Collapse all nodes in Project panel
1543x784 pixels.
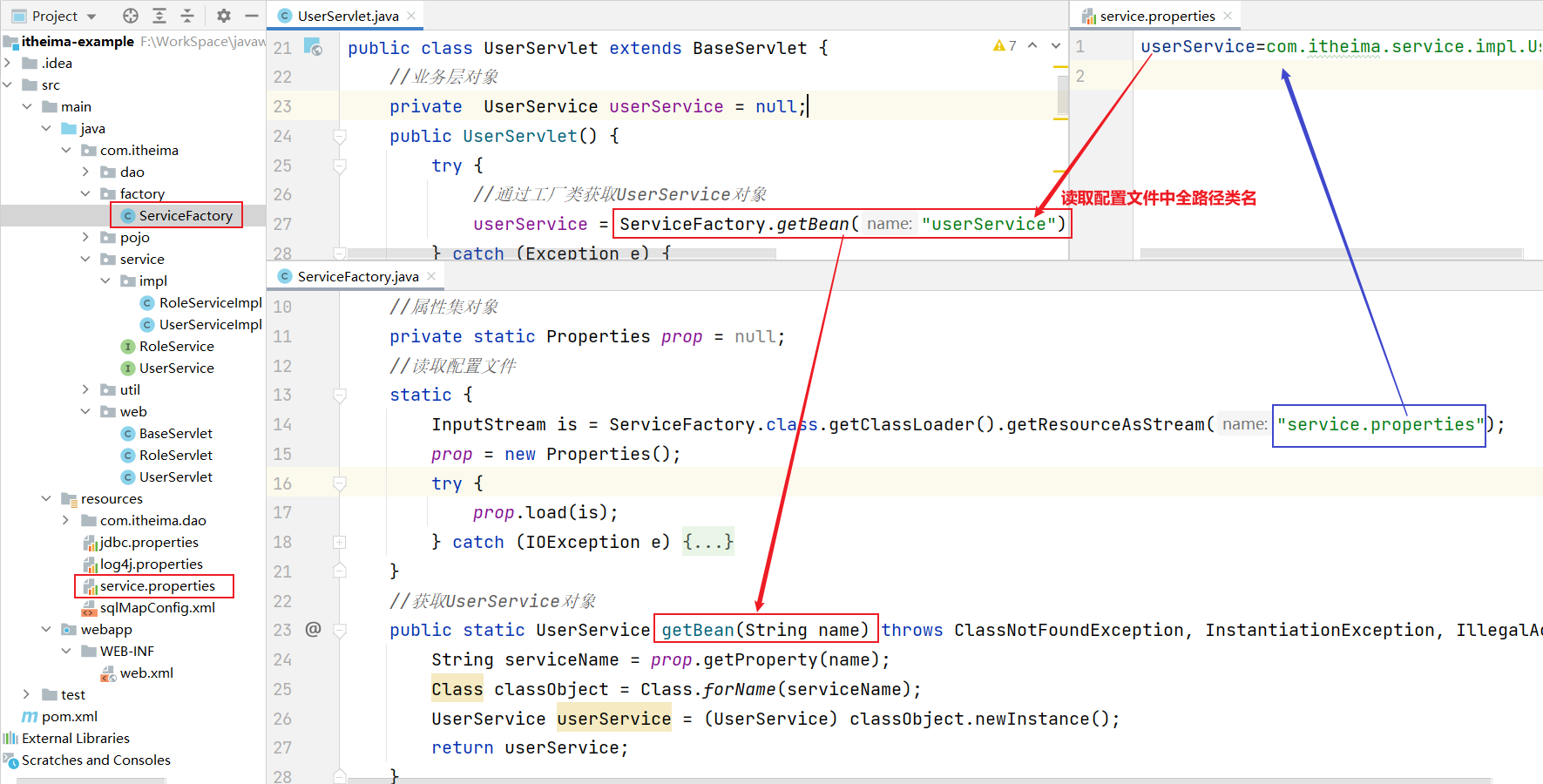(x=187, y=16)
